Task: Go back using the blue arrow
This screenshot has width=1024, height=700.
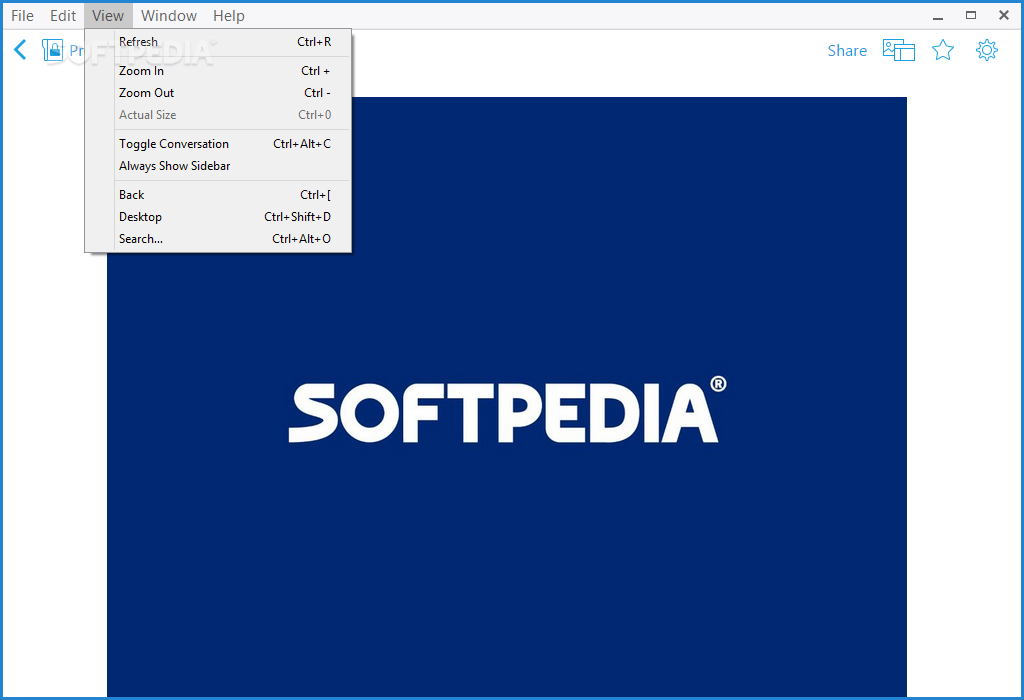Action: [x=20, y=50]
